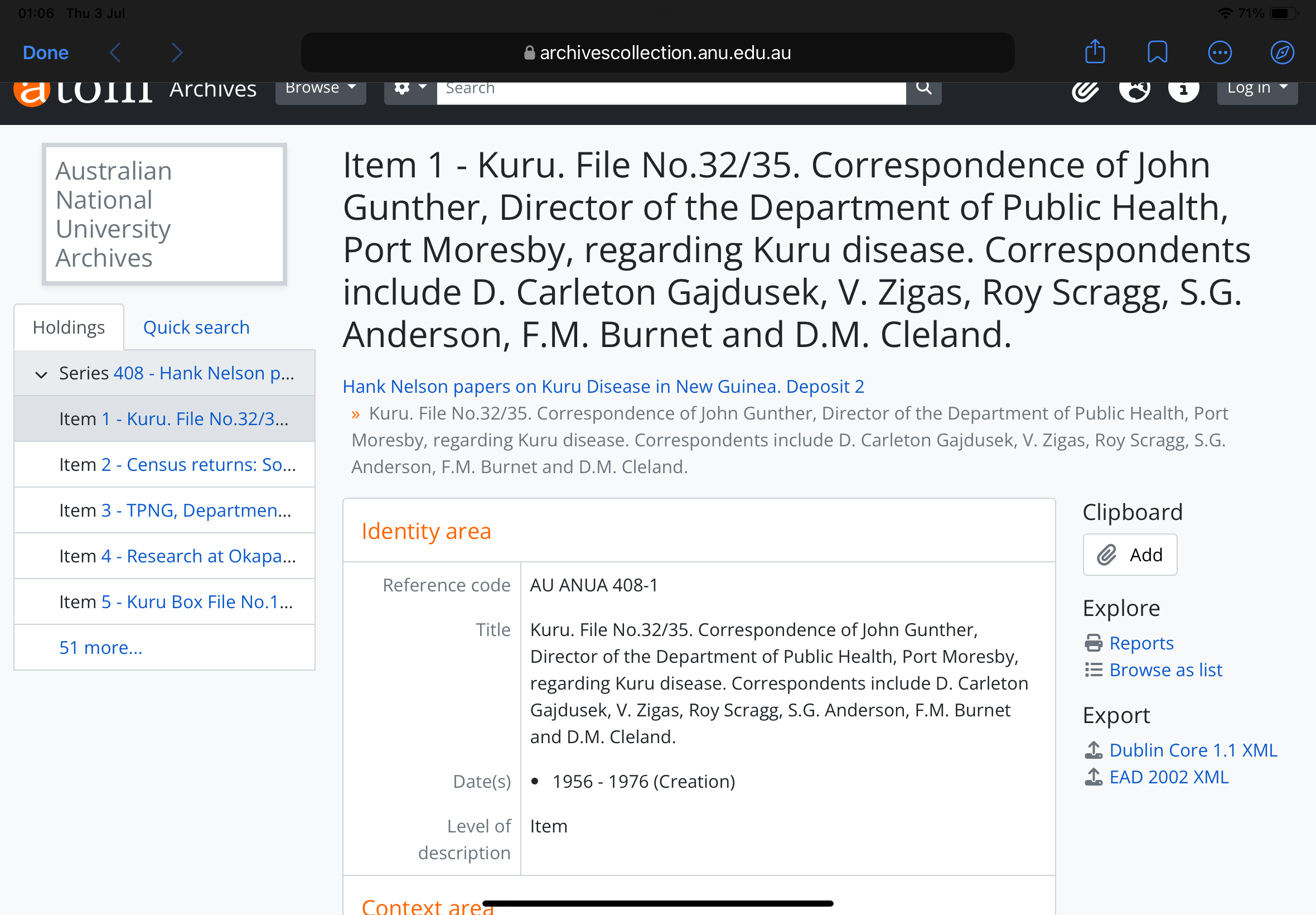Open Hank Nelson papers Deposit 2 breadcrumb

tap(603, 387)
